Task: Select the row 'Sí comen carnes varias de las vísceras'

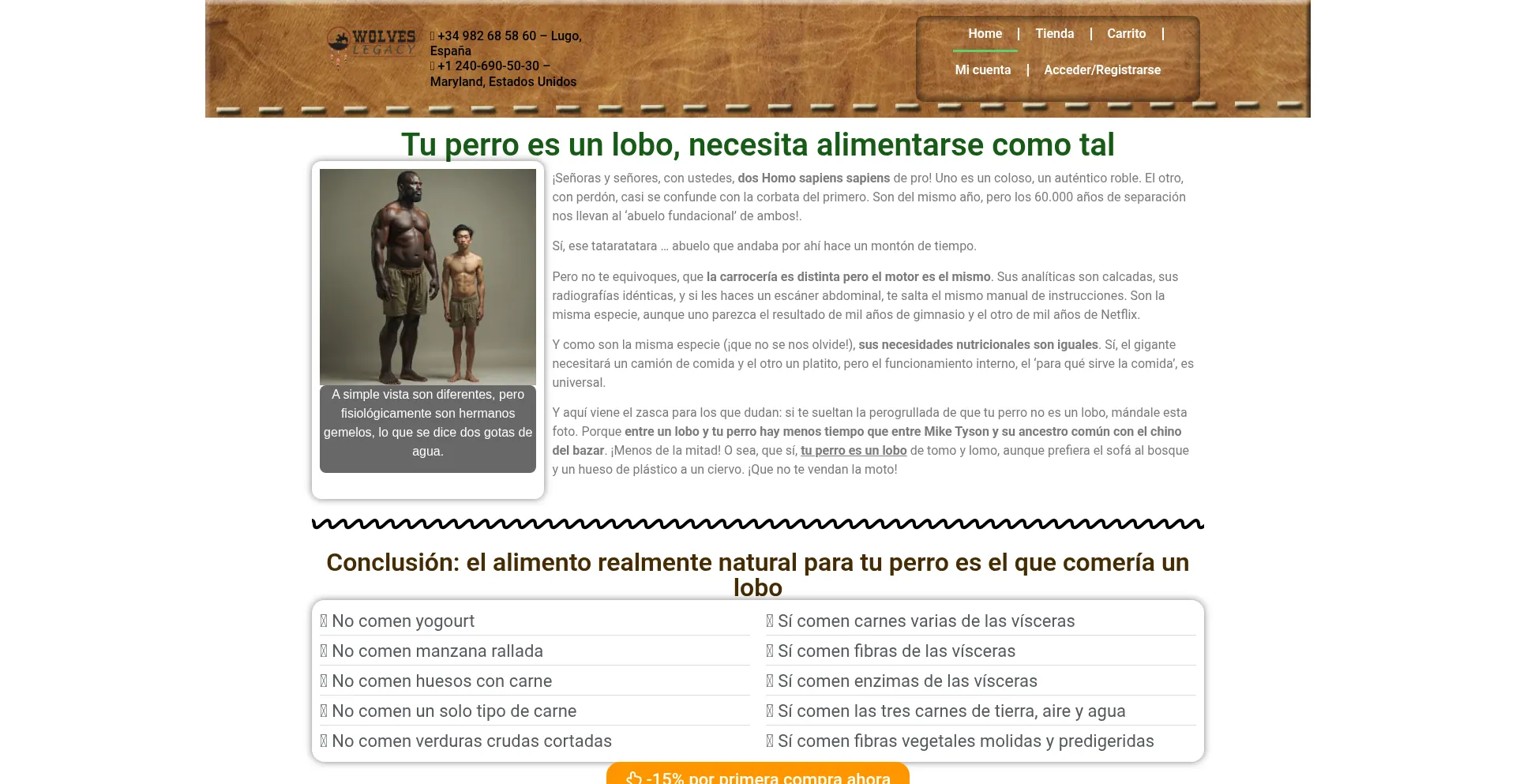Action: (x=981, y=621)
